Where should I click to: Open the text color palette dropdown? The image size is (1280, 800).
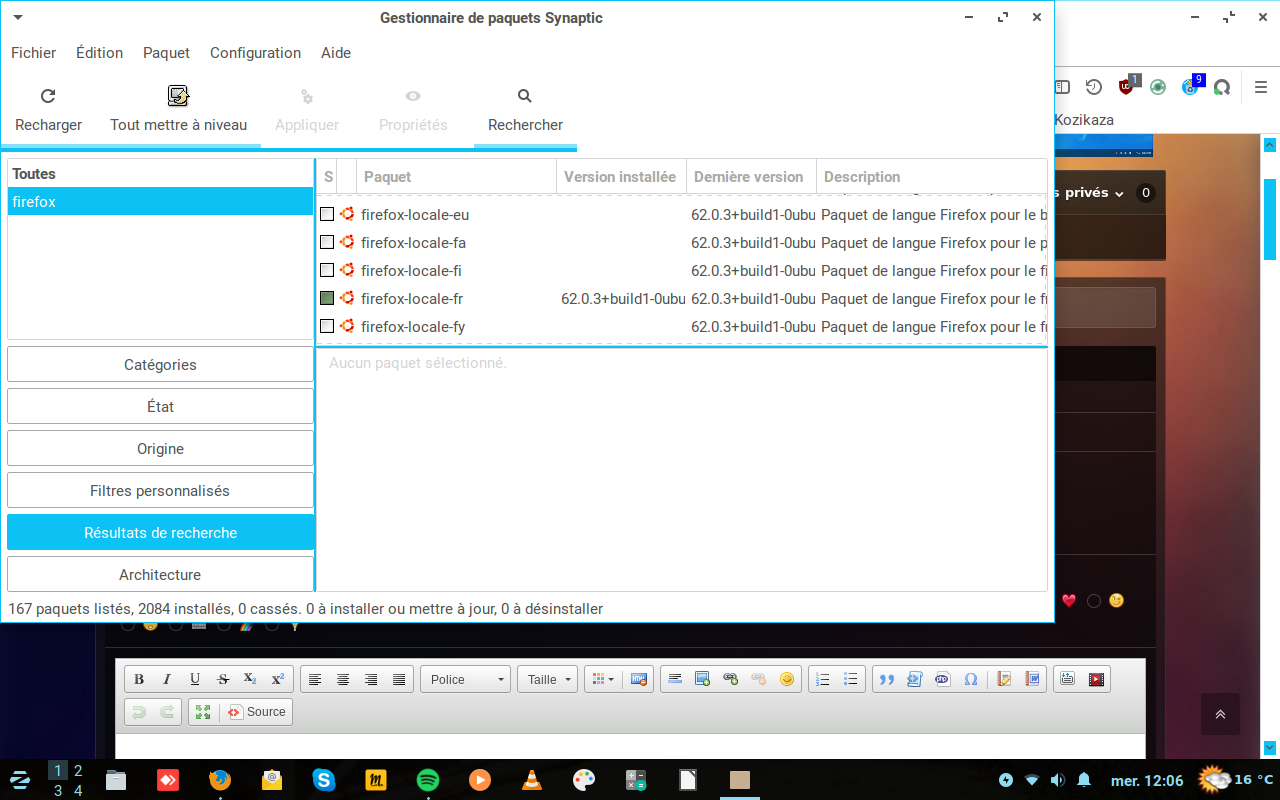tap(603, 680)
